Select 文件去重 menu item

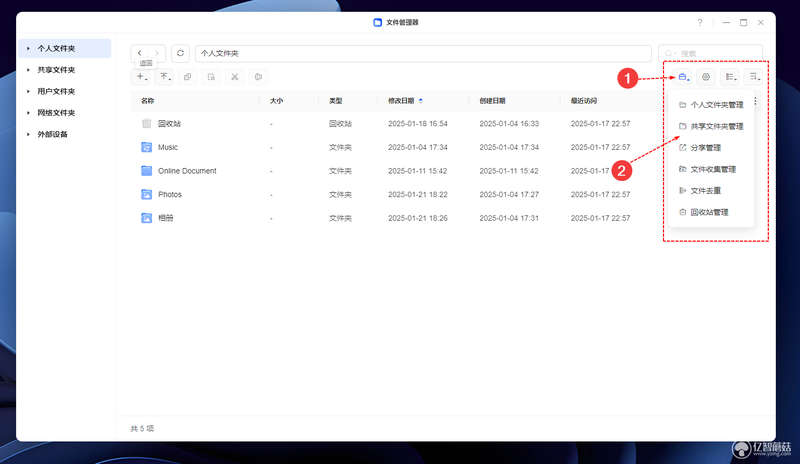[711, 190]
